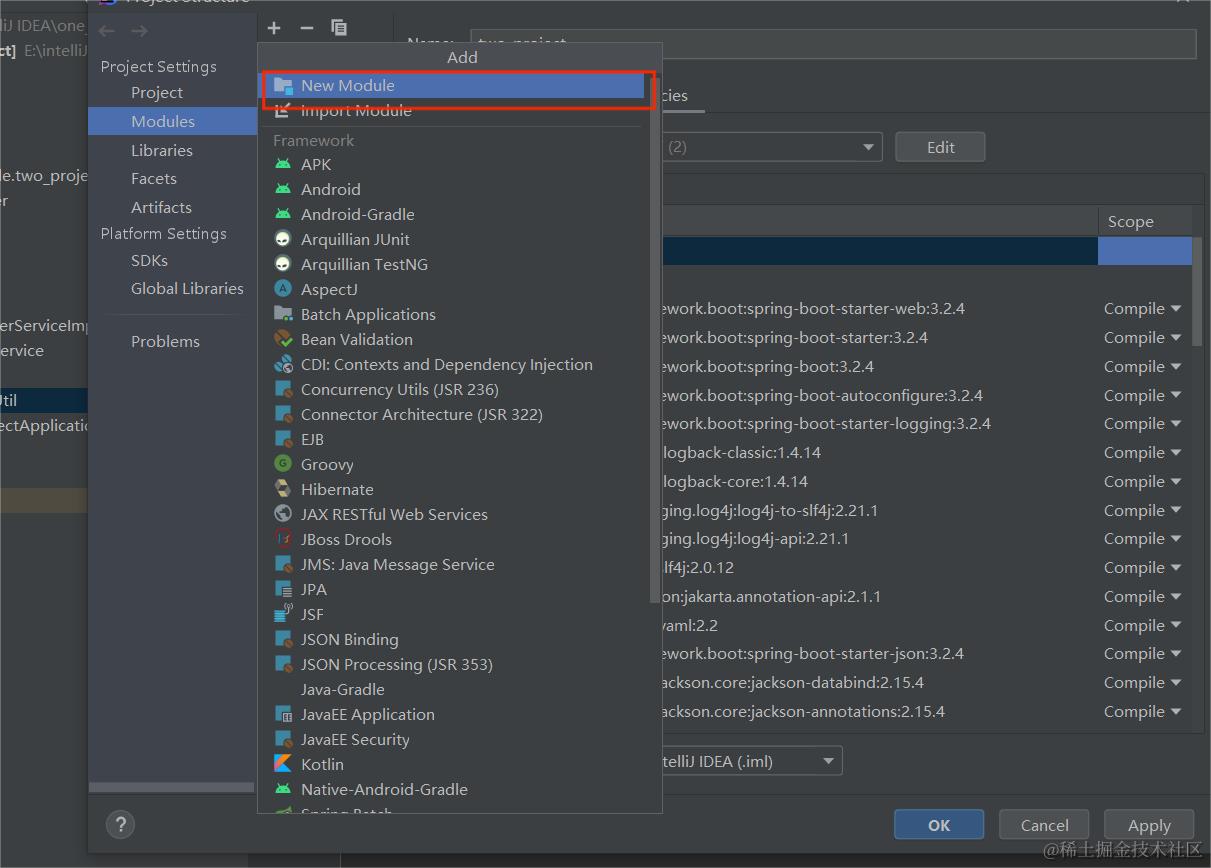This screenshot has width=1211, height=868.
Task: Click the copy module icon
Action: 339,28
